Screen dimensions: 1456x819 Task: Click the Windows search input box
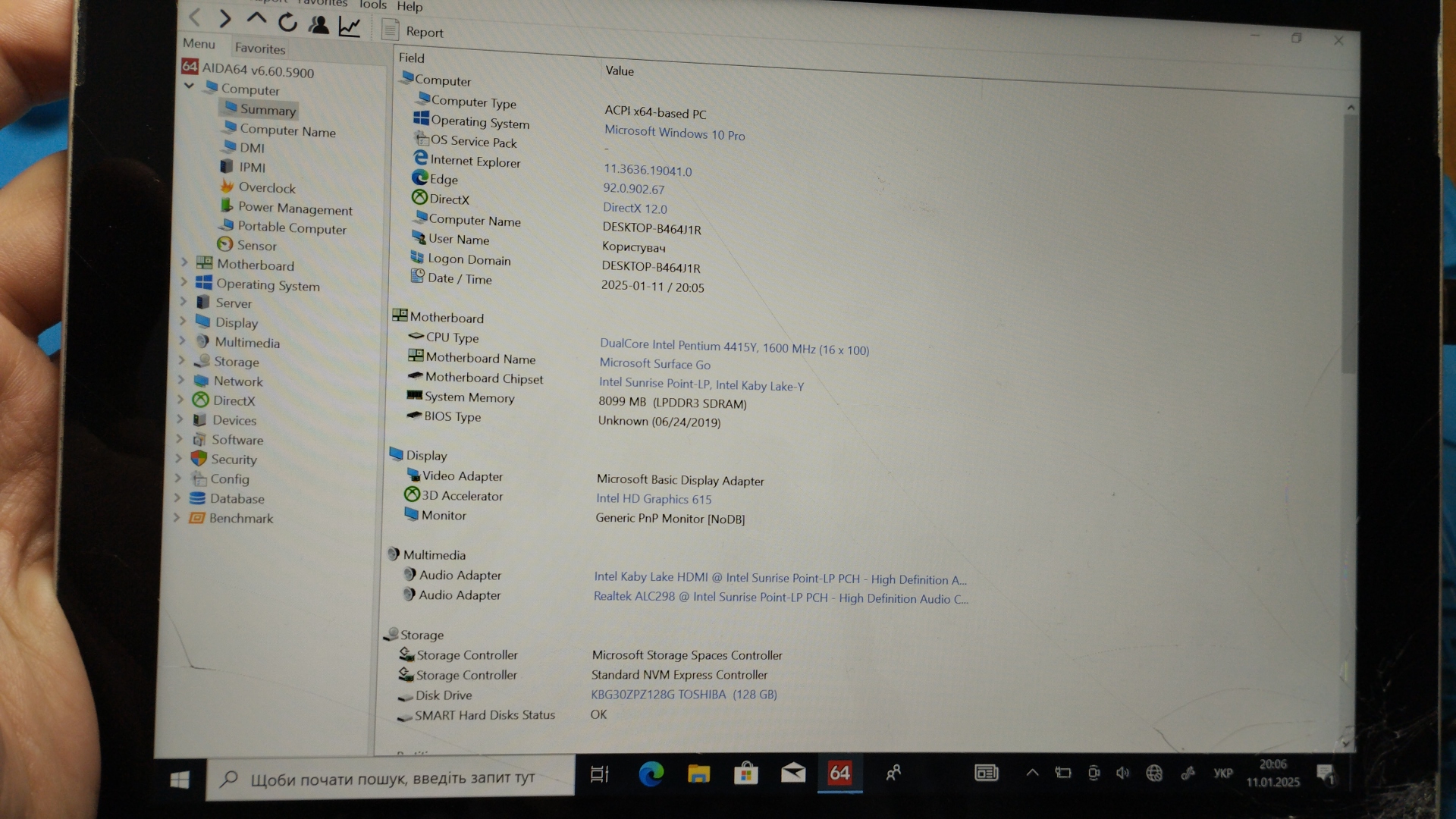392,778
